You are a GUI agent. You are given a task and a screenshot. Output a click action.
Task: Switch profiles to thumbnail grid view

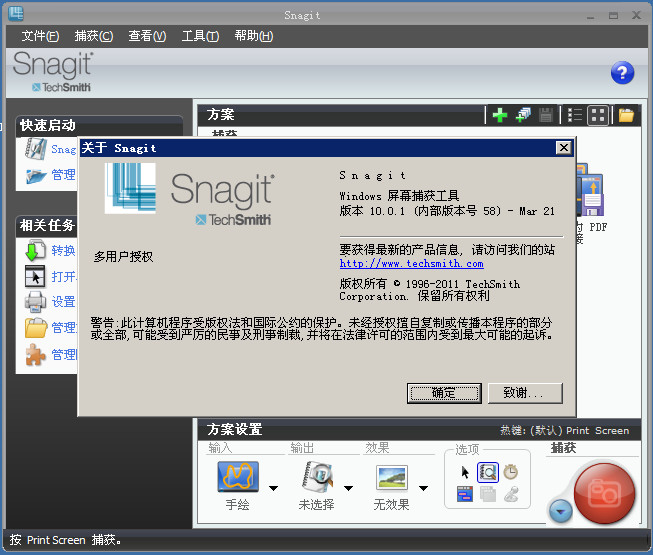click(598, 115)
